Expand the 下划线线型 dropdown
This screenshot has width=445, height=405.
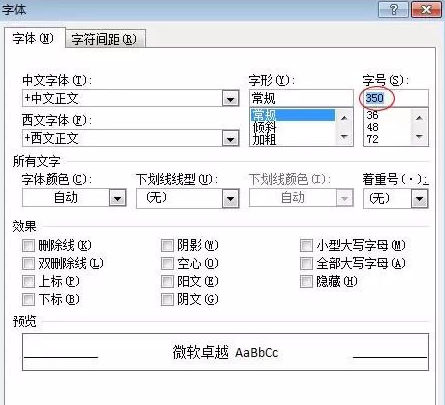tap(230, 199)
